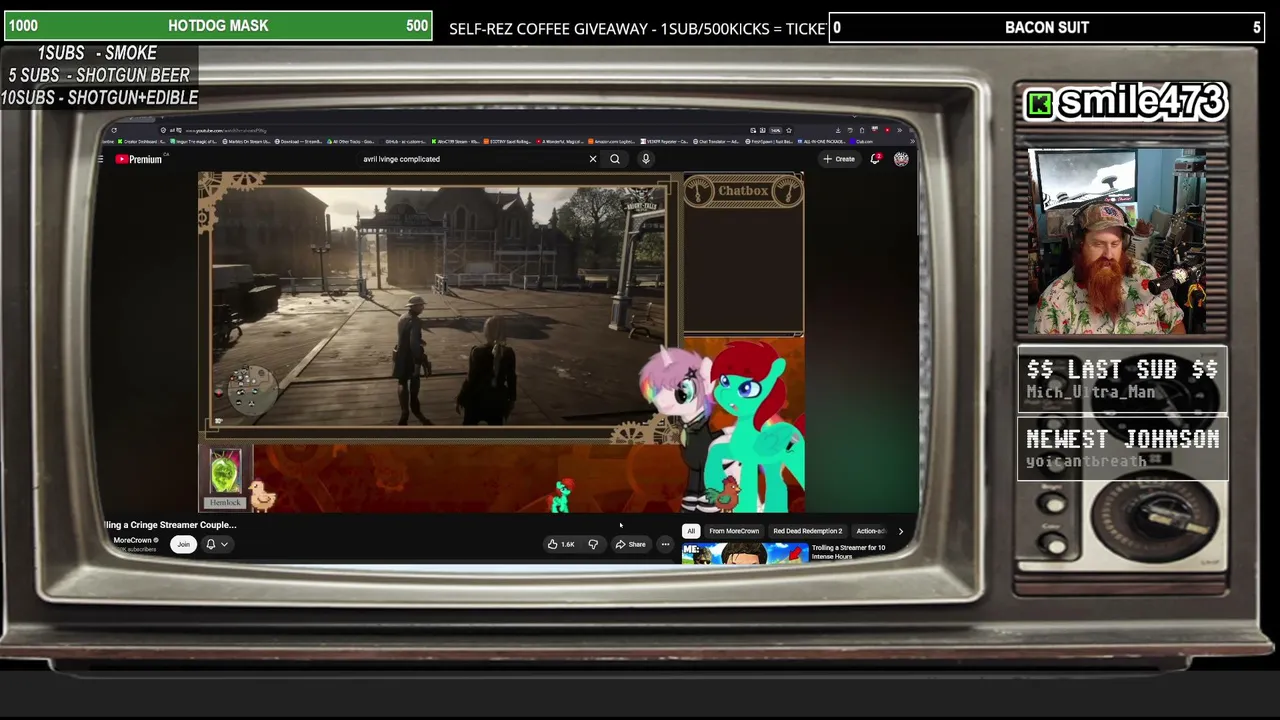Open the Marbles On Stream bookmark

tap(247, 141)
